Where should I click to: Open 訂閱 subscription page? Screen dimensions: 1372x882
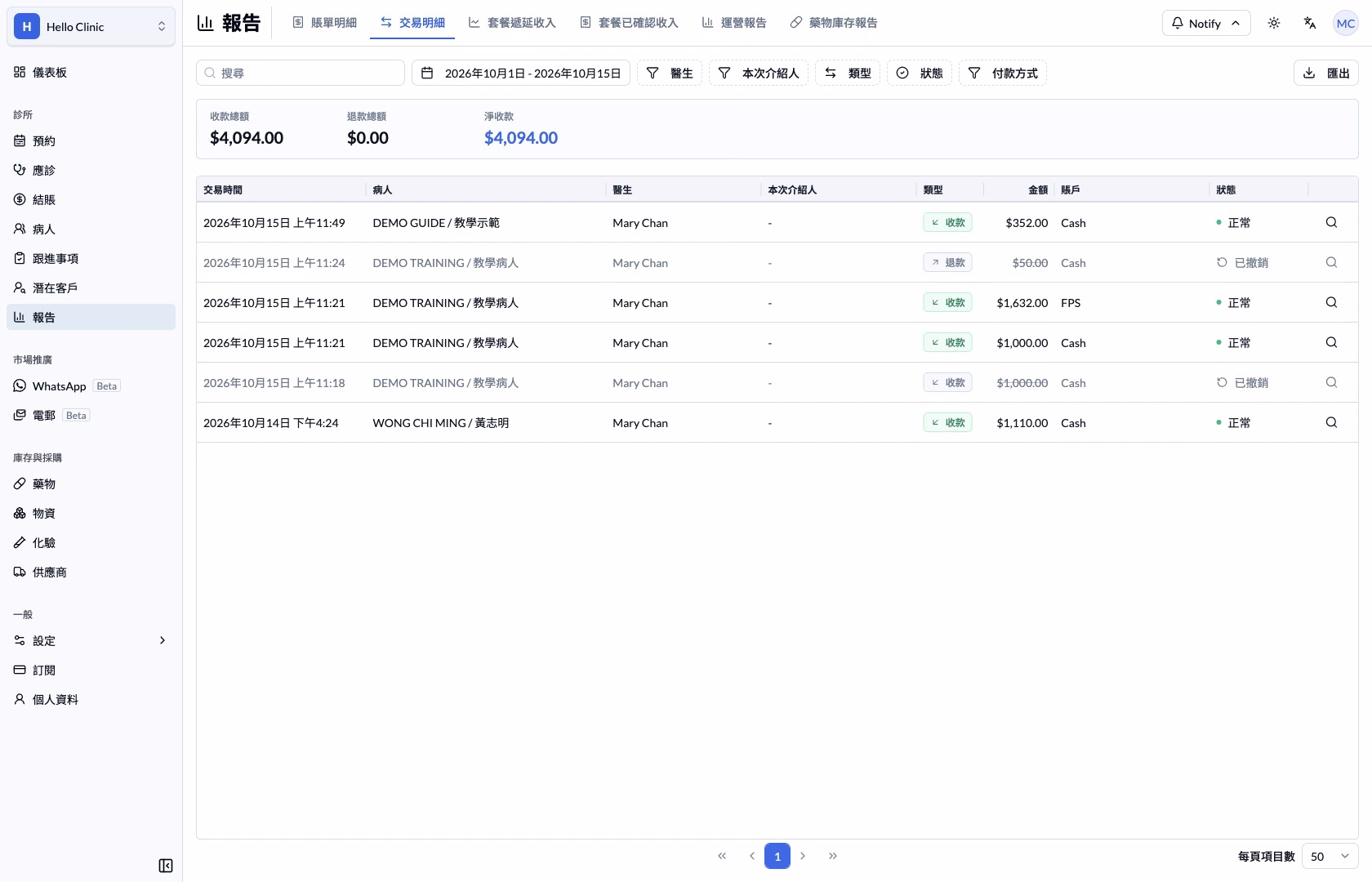coord(91,670)
